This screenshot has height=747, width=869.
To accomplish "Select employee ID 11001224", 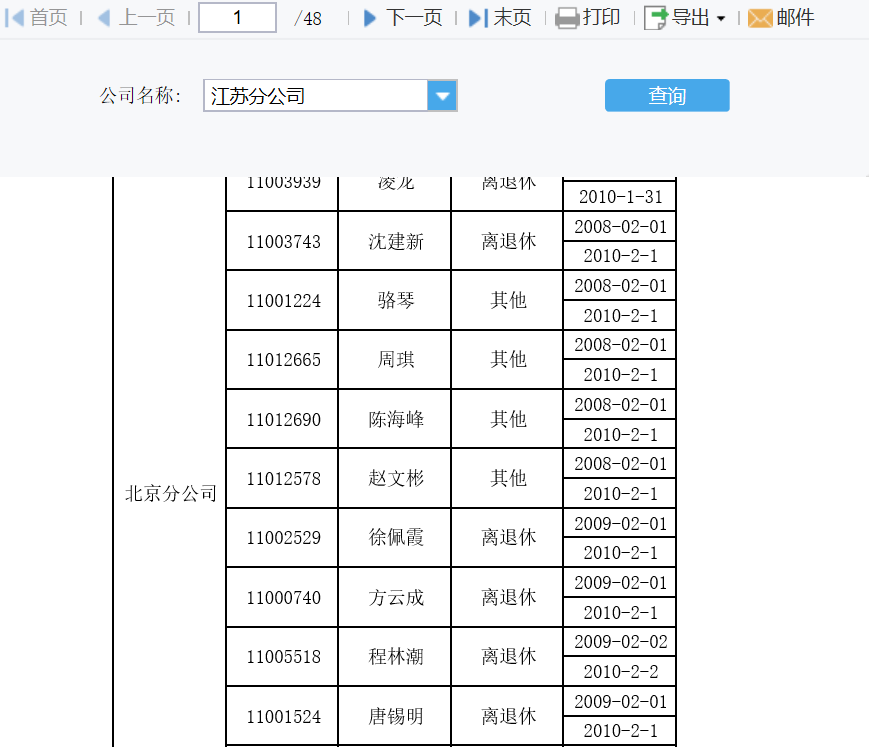I will 283,301.
